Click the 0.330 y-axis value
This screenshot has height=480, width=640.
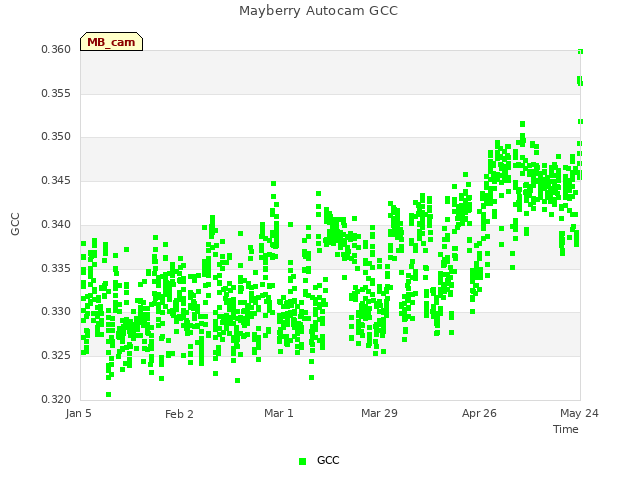pos(56,311)
